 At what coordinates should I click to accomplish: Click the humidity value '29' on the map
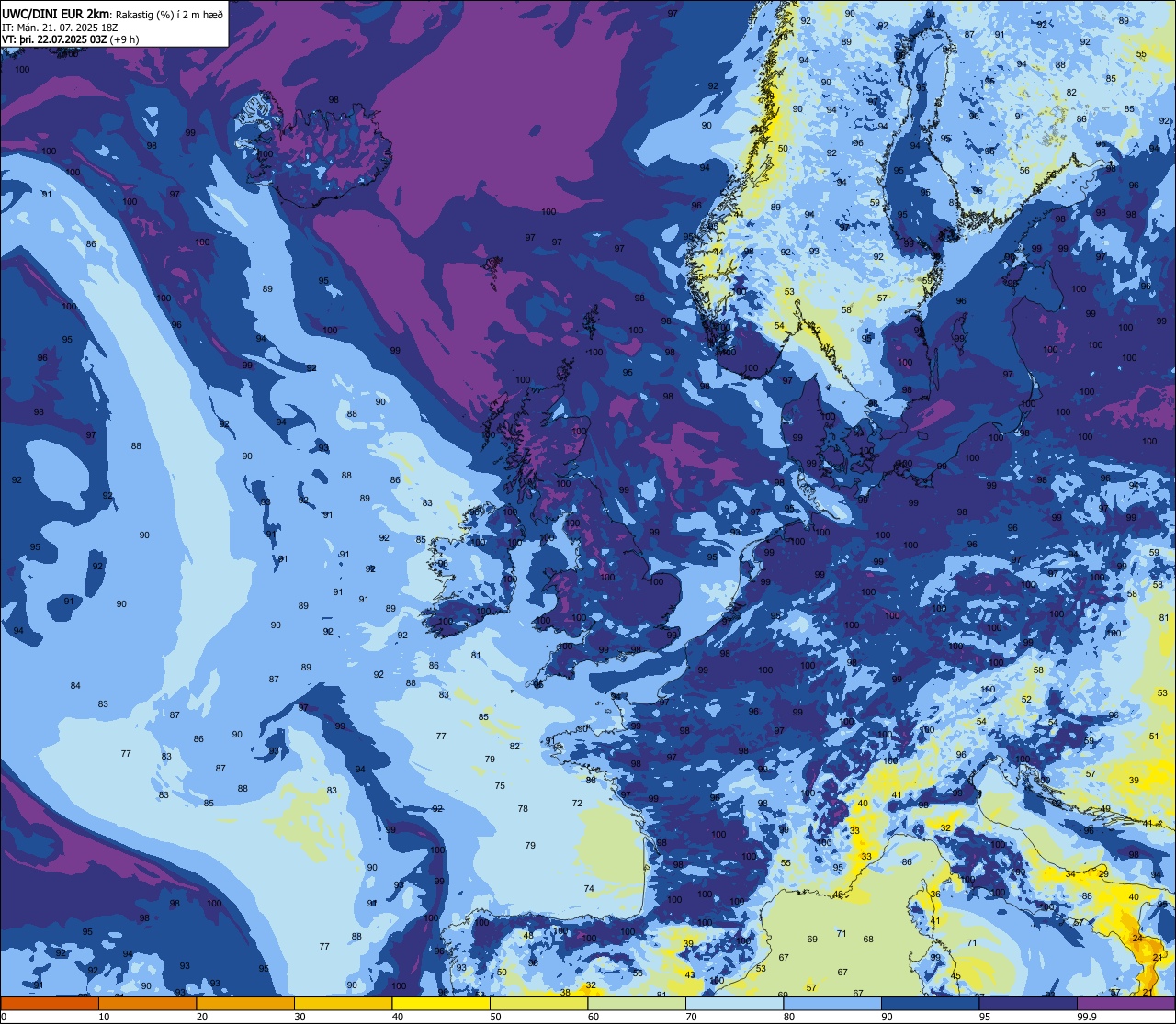coord(1103,873)
